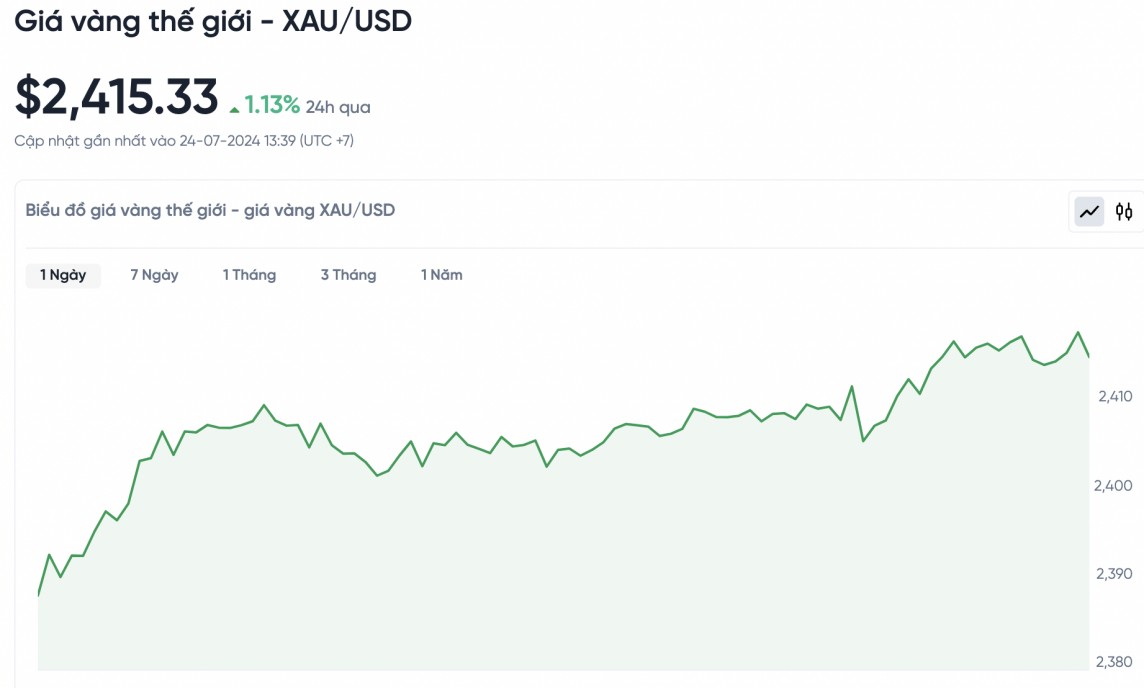Switch to candlestick chart view icon
This screenshot has width=1144, height=688.
[x=1124, y=211]
